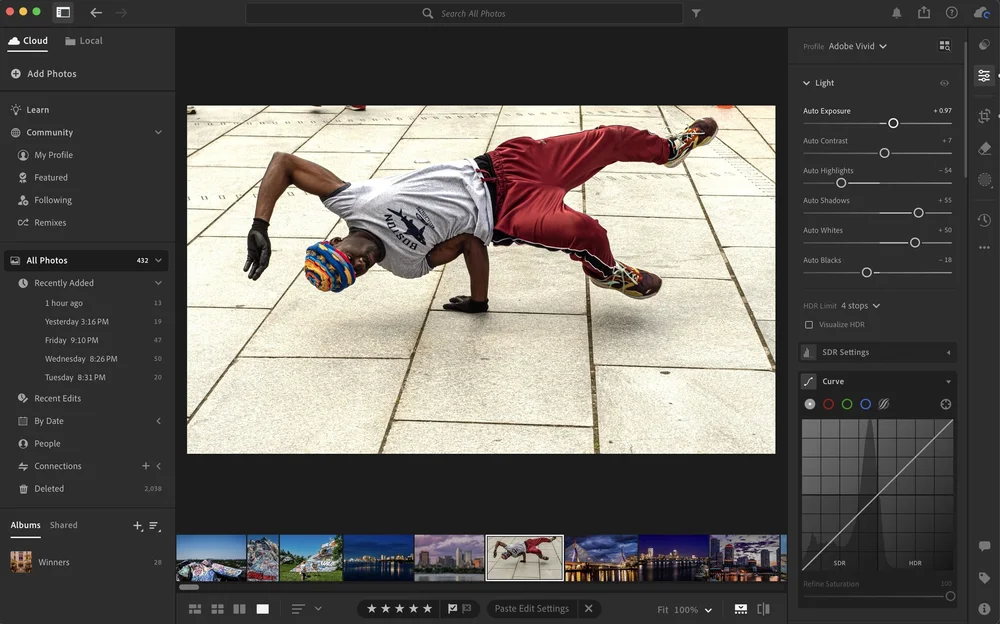
Task: Switch to the Local tab
Action: (x=83, y=41)
